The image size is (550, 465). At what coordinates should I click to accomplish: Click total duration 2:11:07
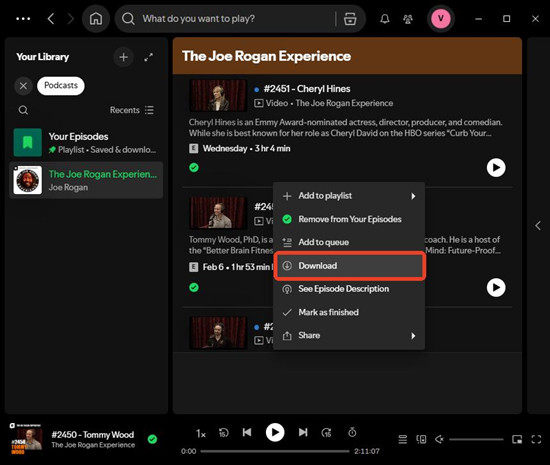point(367,451)
